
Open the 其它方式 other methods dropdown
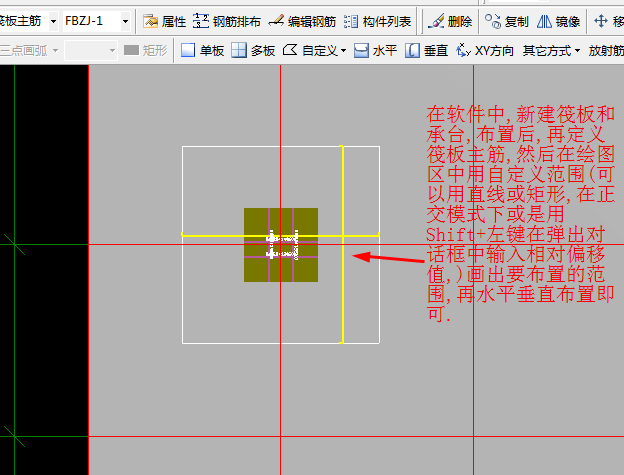click(551, 51)
